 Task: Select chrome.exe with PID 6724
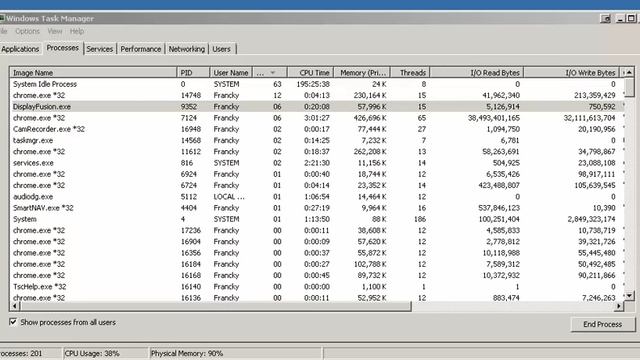pos(317,185)
